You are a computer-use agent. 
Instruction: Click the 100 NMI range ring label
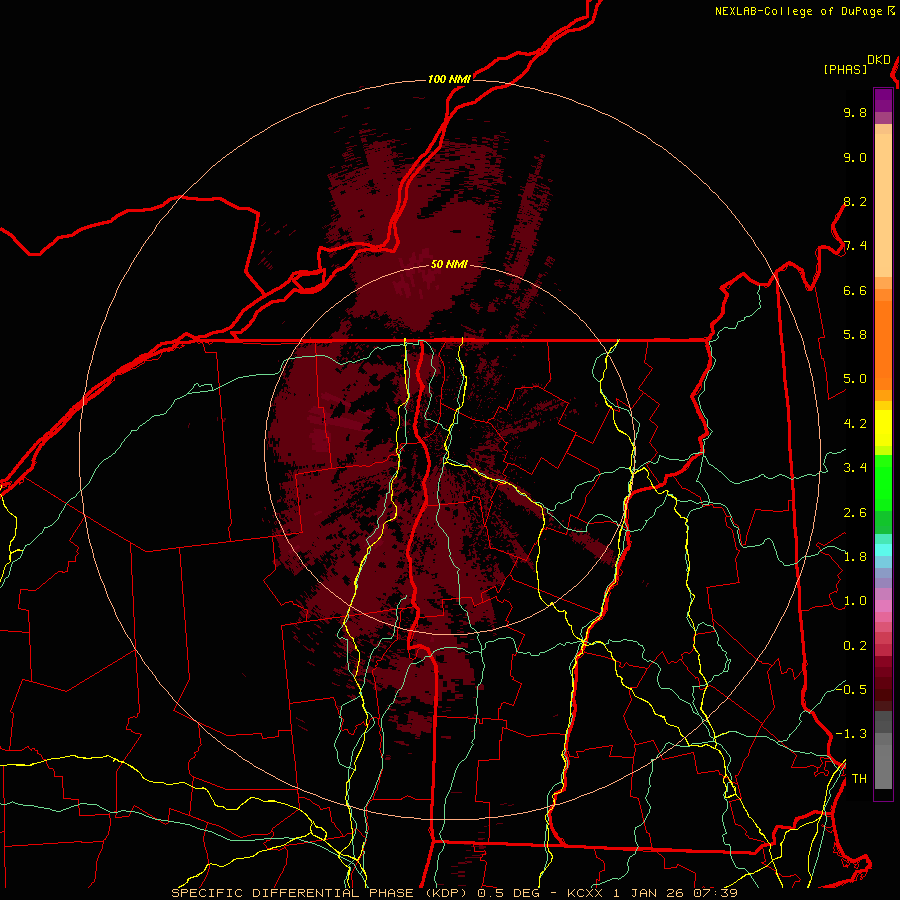pos(449,79)
